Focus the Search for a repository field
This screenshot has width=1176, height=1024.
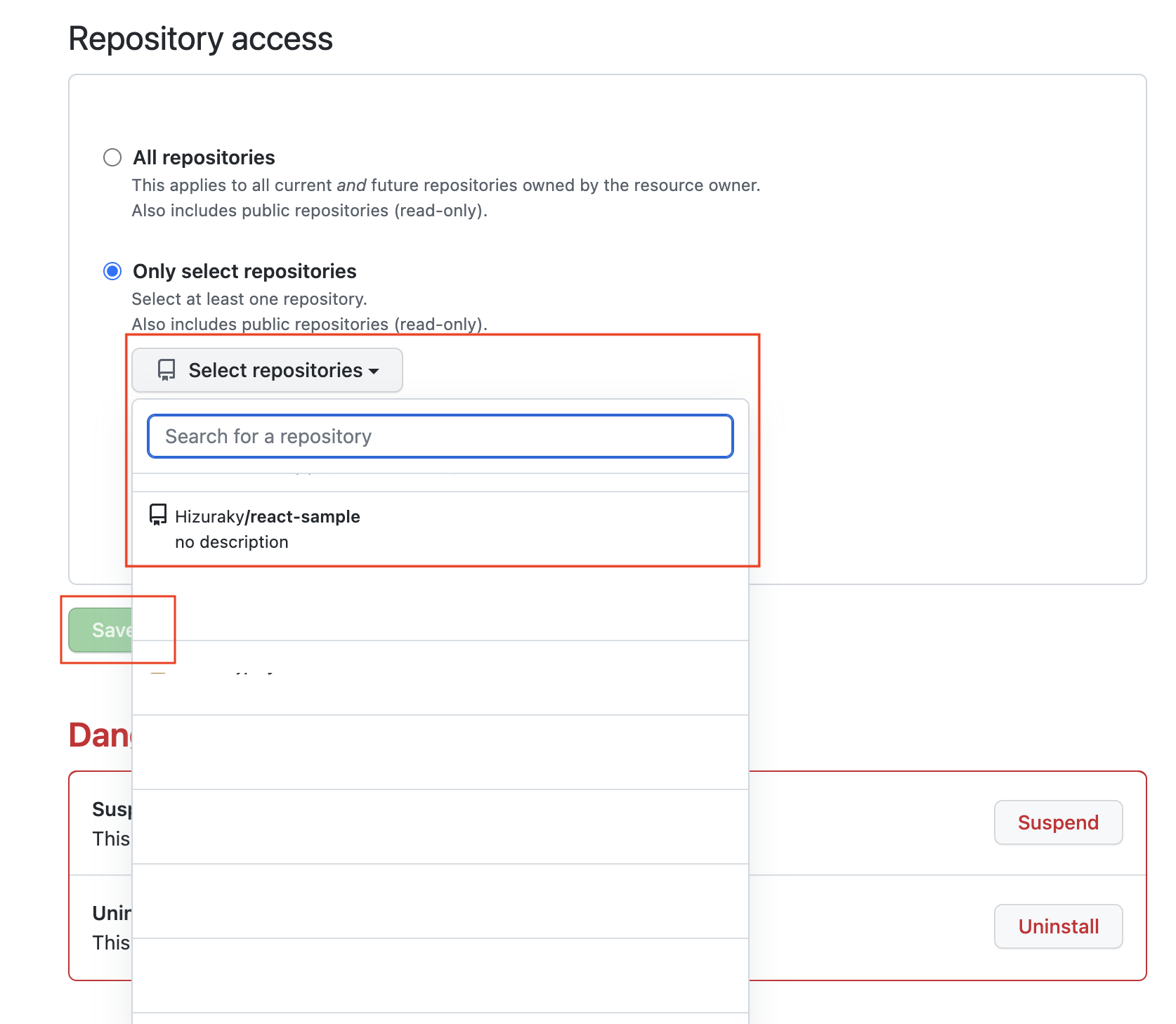[440, 436]
